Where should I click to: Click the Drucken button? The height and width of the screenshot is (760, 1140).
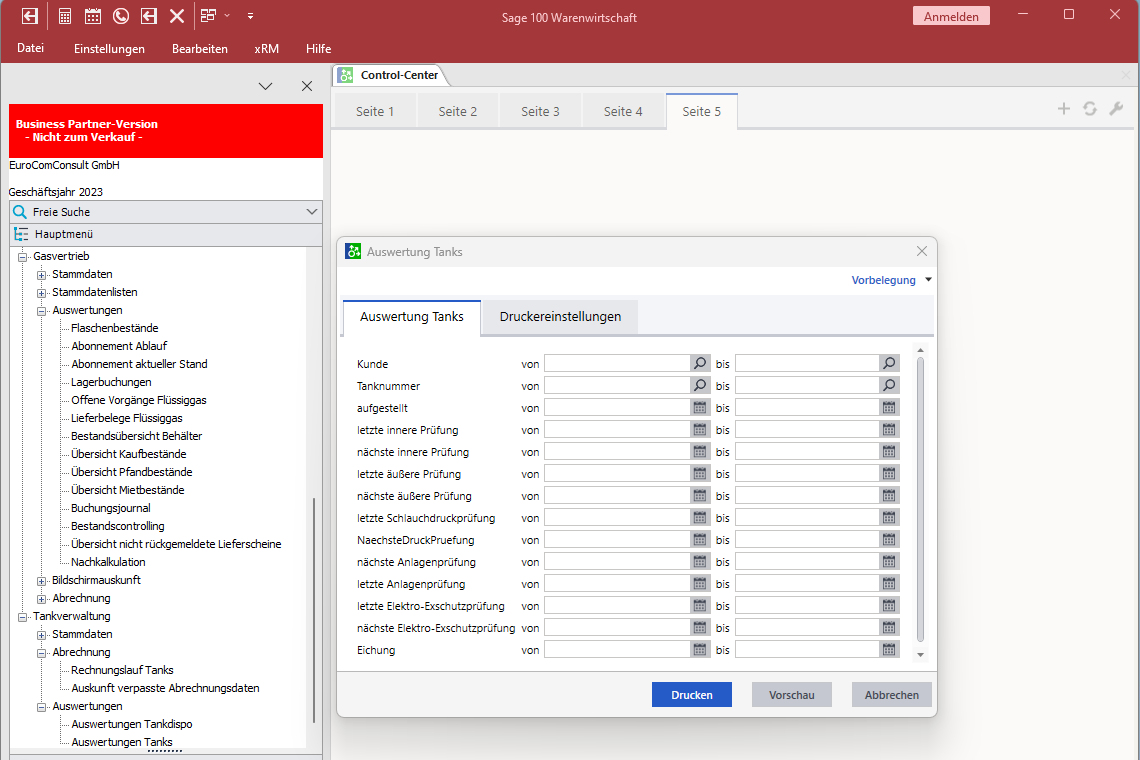tap(691, 695)
